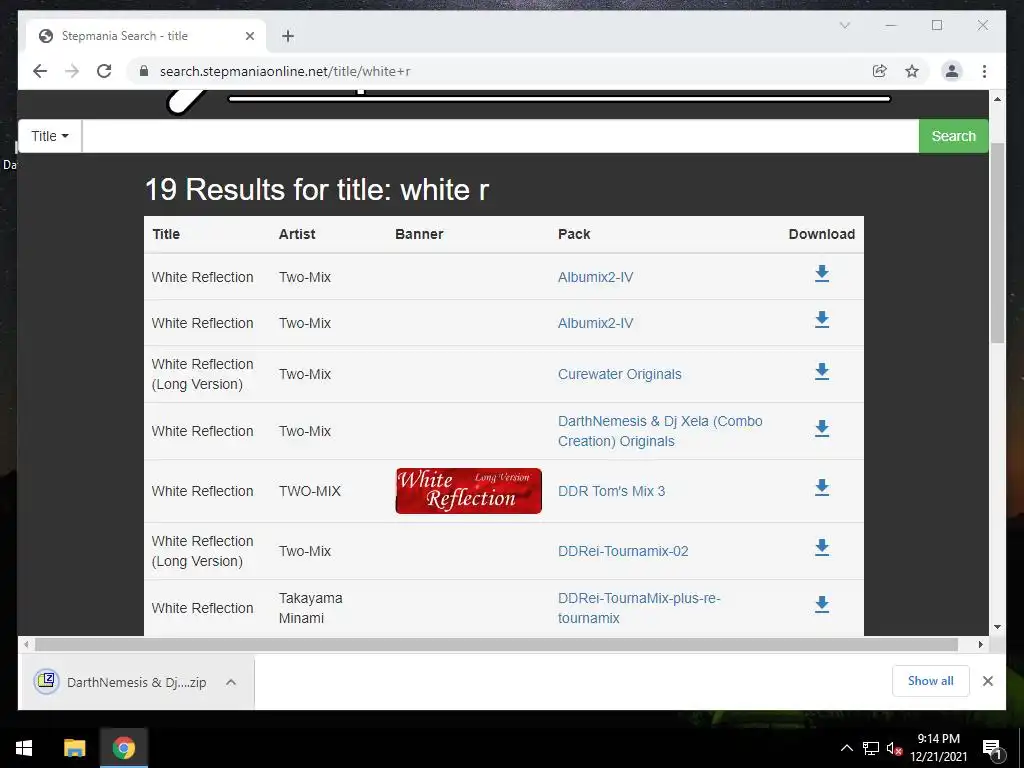The image size is (1024, 768).
Task: Click the Pack column header
Action: pyautogui.click(x=574, y=234)
